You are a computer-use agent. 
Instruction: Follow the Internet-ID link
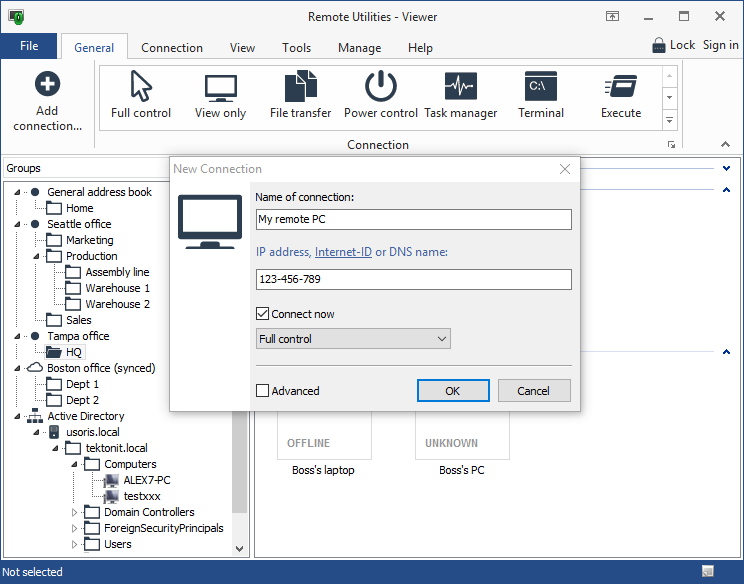[343, 252]
